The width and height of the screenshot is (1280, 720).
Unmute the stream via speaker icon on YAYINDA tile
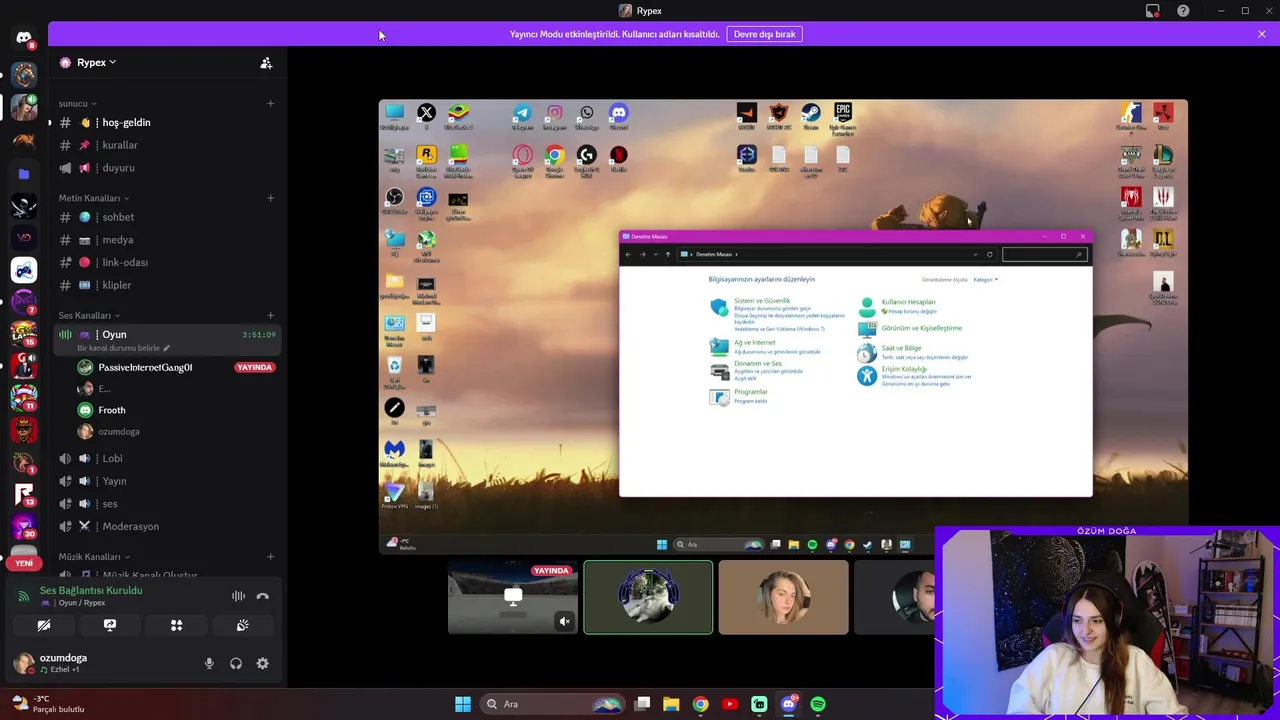click(x=564, y=621)
